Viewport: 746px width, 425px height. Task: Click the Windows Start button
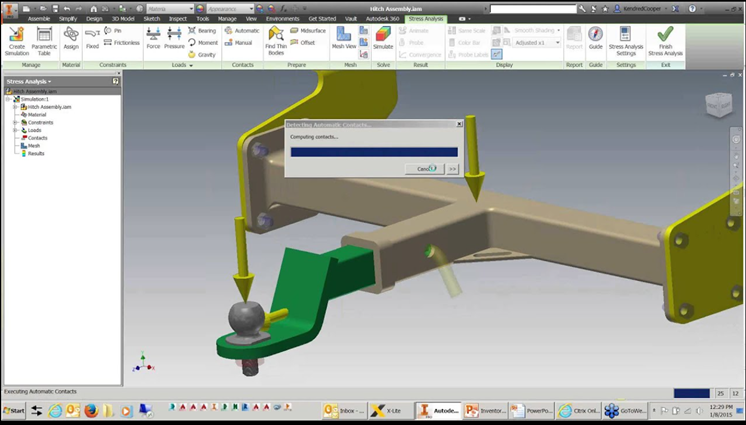click(x=14, y=411)
